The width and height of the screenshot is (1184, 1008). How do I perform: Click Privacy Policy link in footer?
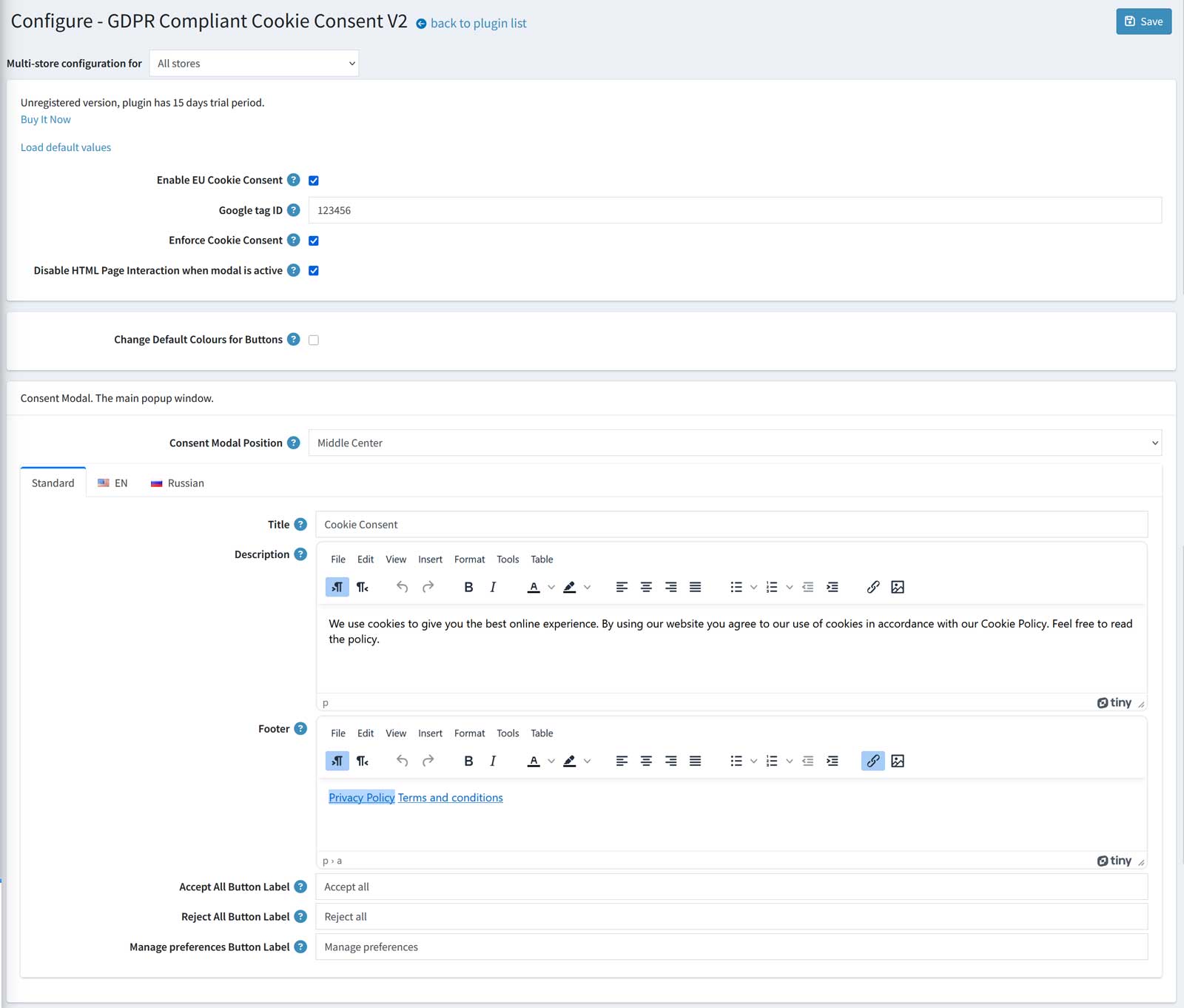tap(362, 797)
